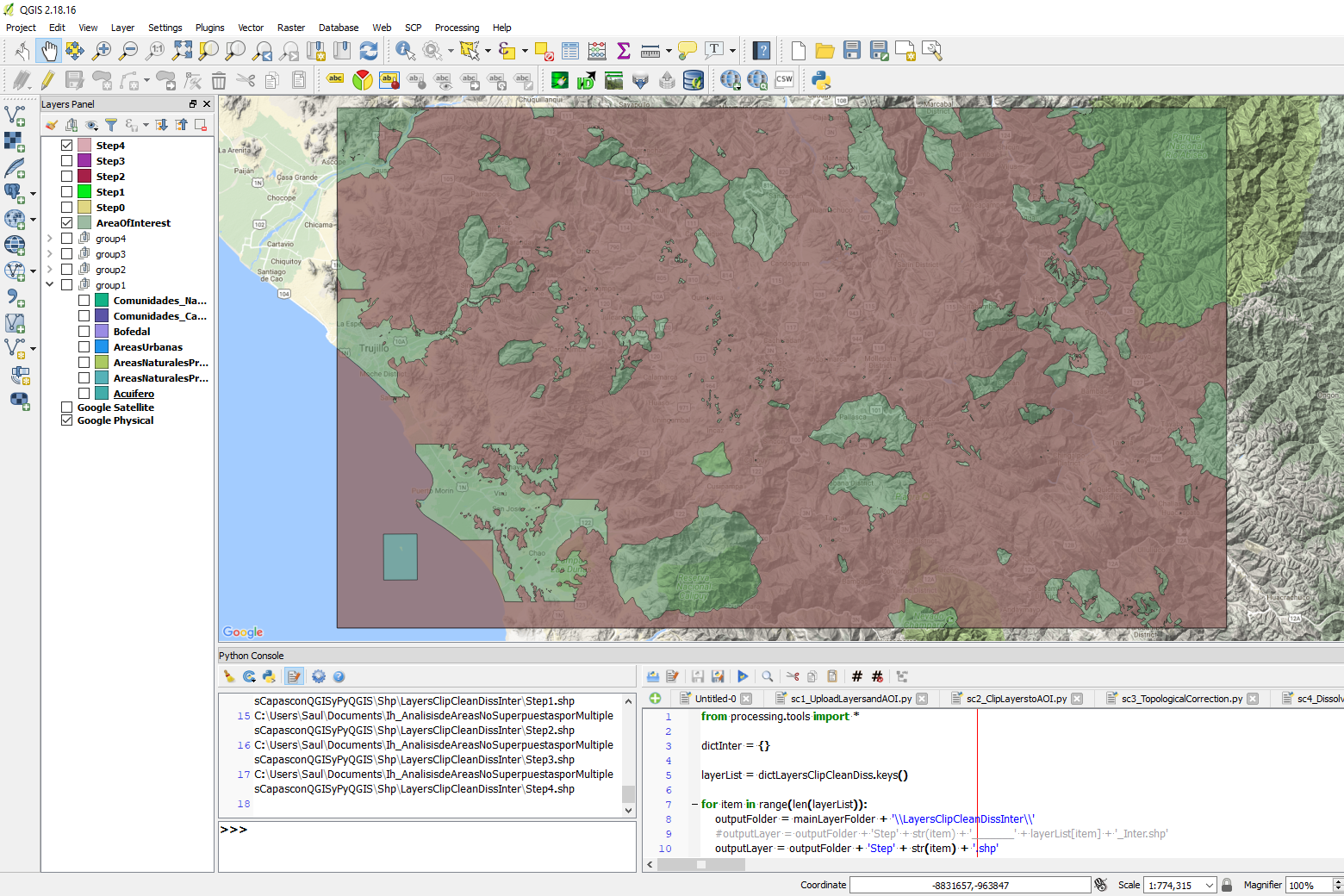Add new editor tab with green plus

(x=655, y=699)
